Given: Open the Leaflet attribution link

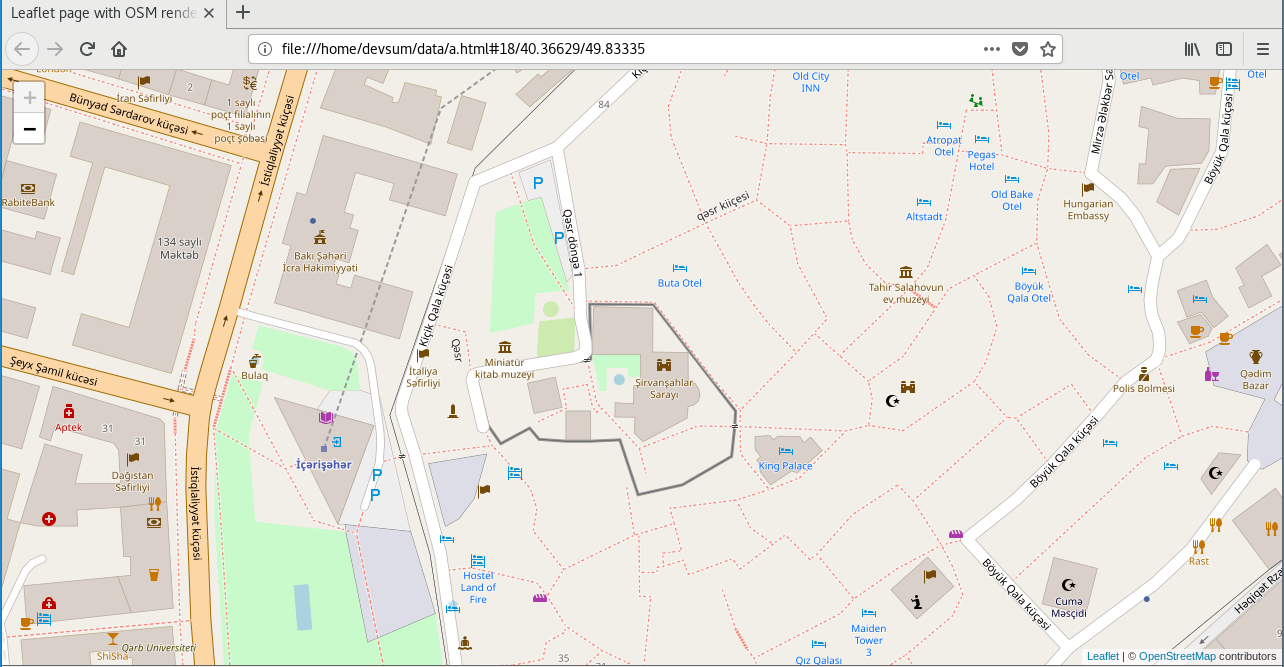Looking at the screenshot, I should point(1103,656).
